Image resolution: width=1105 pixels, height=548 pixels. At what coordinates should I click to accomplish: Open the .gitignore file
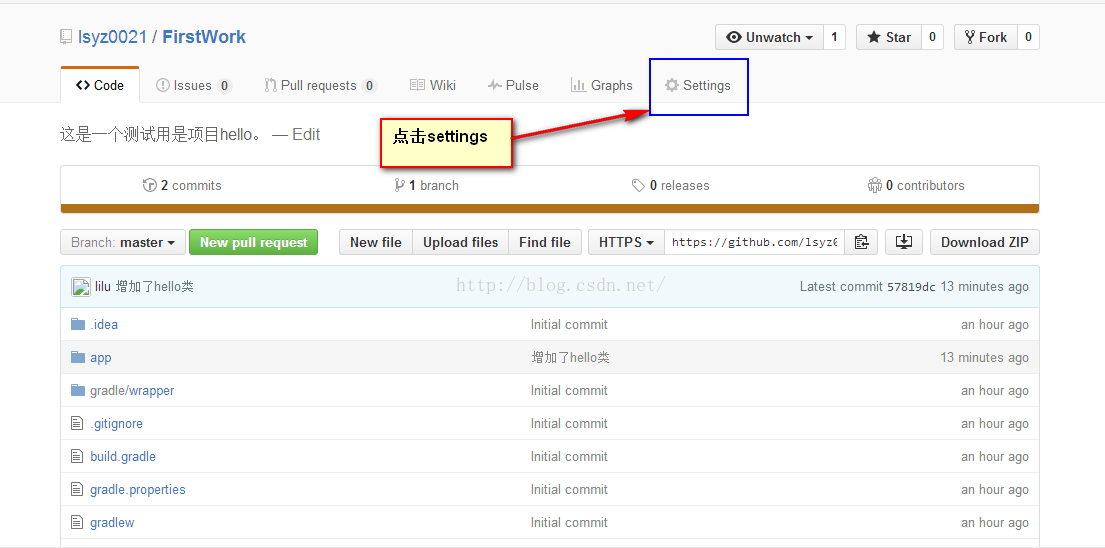point(116,423)
